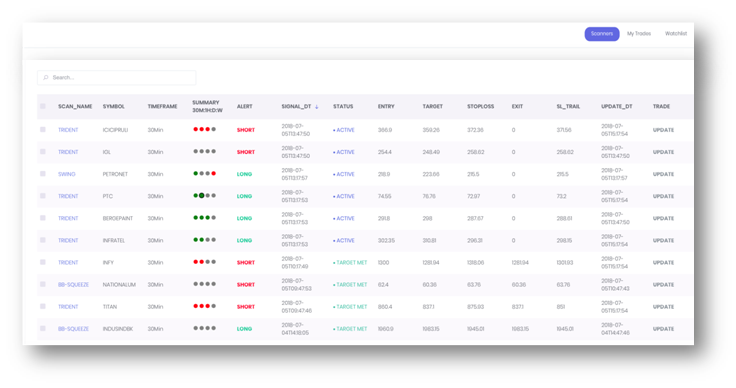Click summary dots indicator for ICICIPRULI

pyautogui.click(x=205, y=129)
